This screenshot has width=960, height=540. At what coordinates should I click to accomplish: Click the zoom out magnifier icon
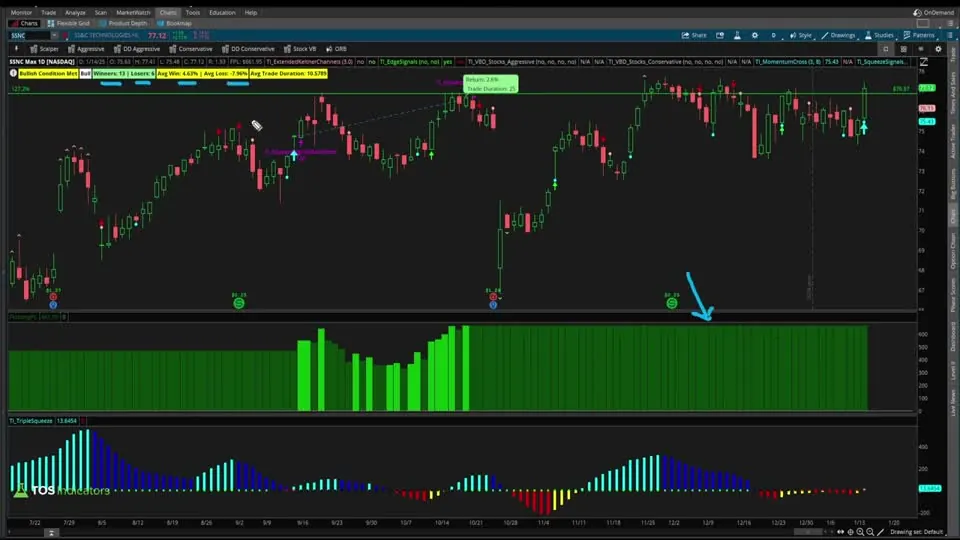click(x=870, y=532)
